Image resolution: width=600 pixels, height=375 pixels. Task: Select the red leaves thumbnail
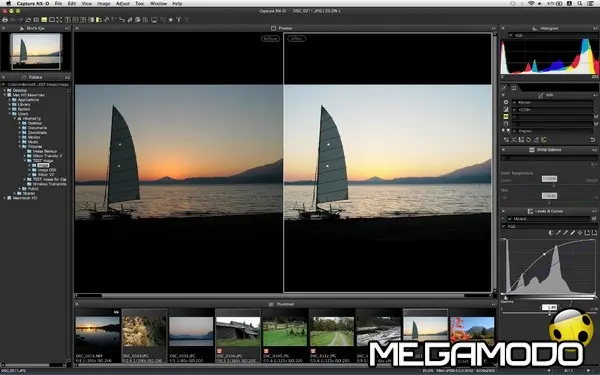[472, 331]
